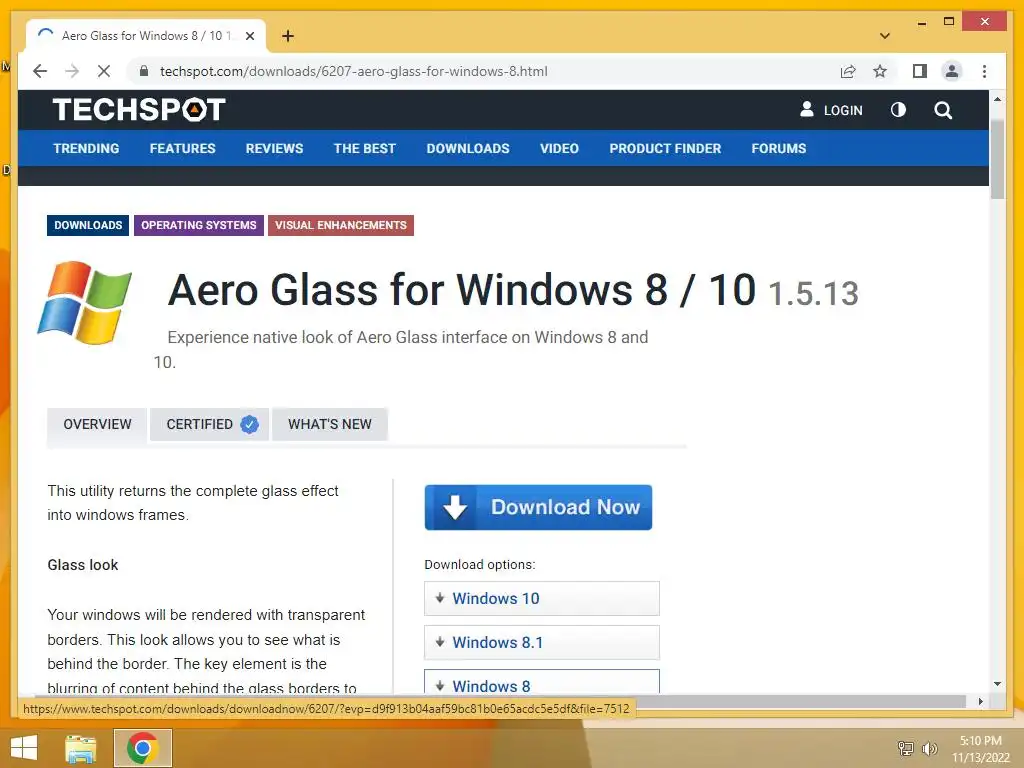Click the DOWNLOADS breadcrumb tag
The width and height of the screenshot is (1024, 768).
[x=88, y=225]
